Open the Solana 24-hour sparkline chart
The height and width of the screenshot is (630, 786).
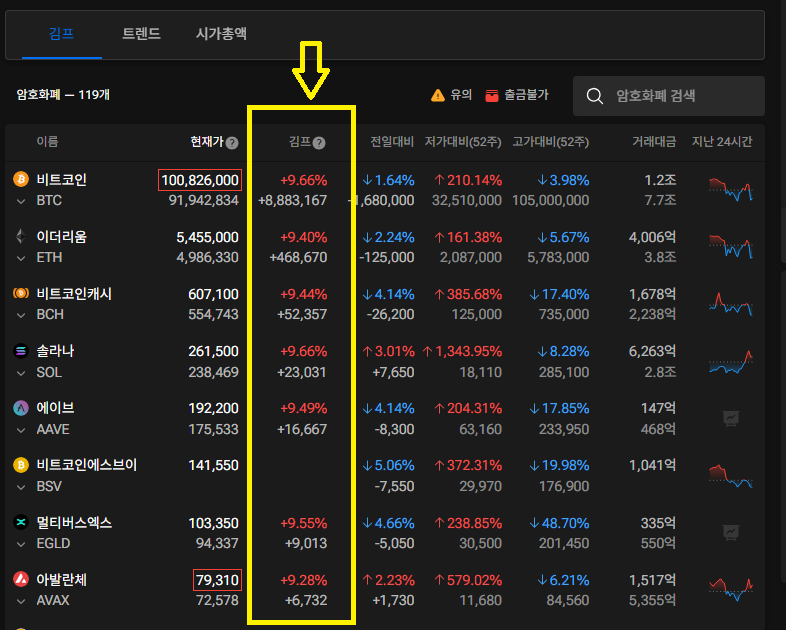731,362
